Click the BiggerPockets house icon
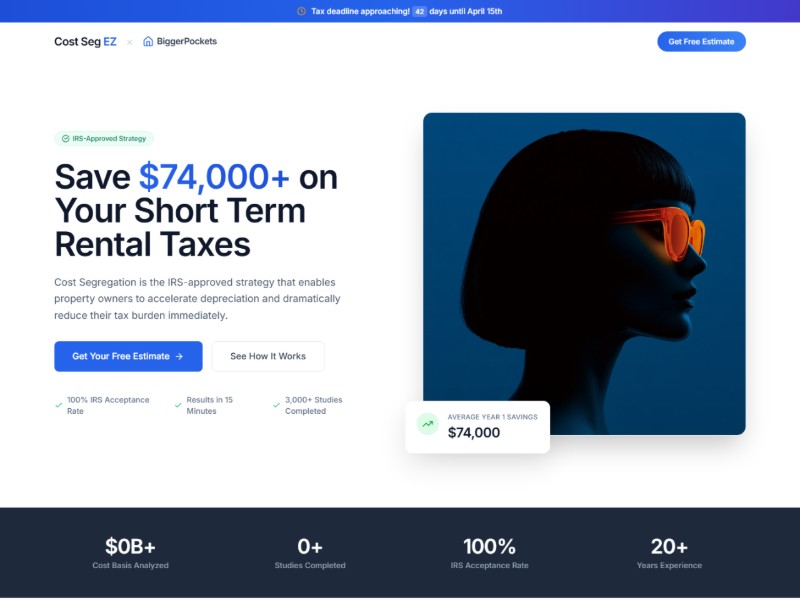 coord(148,41)
